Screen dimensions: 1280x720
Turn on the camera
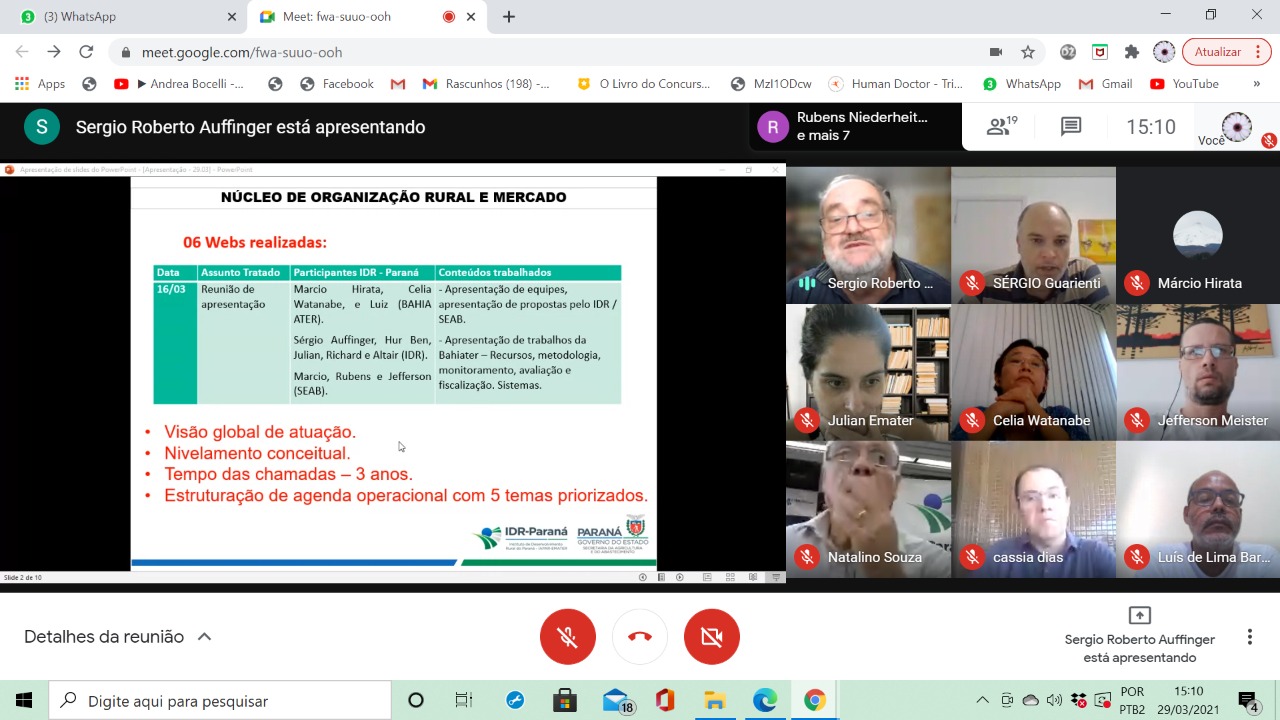click(711, 637)
